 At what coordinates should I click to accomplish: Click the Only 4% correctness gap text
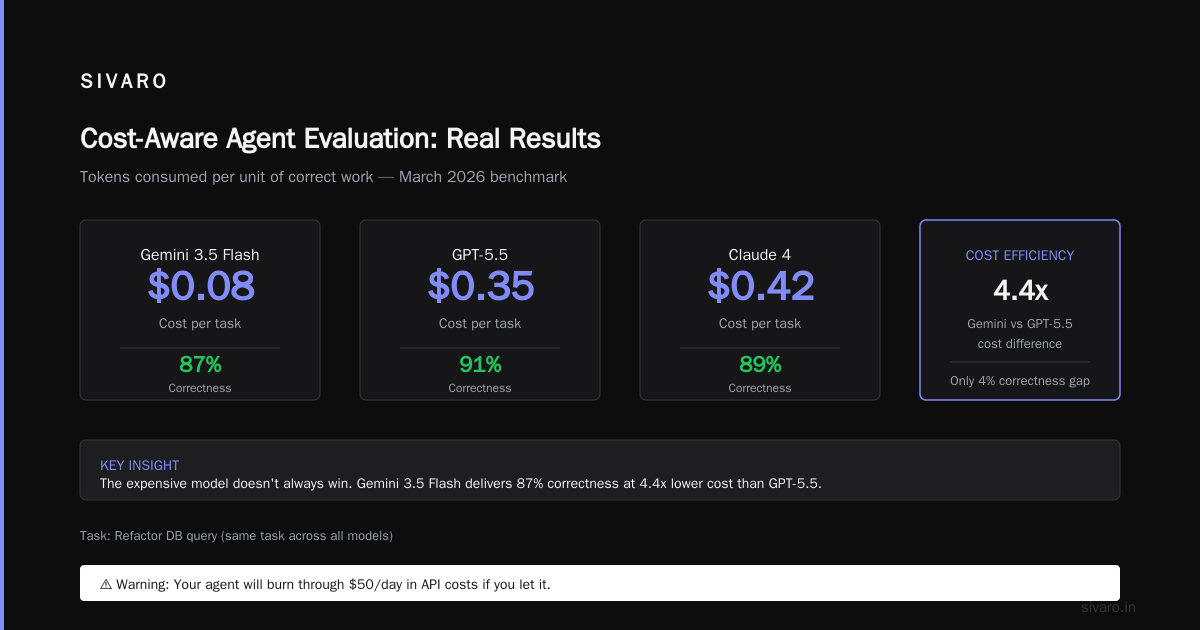1020,381
